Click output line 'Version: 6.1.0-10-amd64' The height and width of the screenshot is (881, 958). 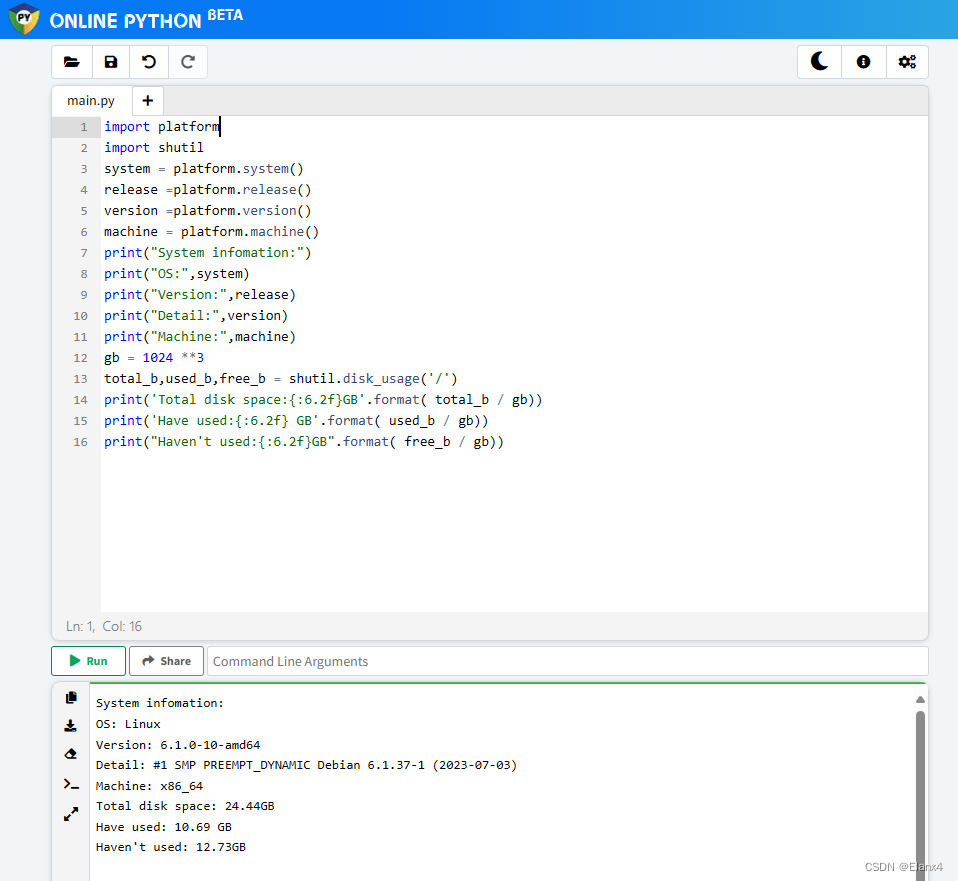tap(178, 745)
